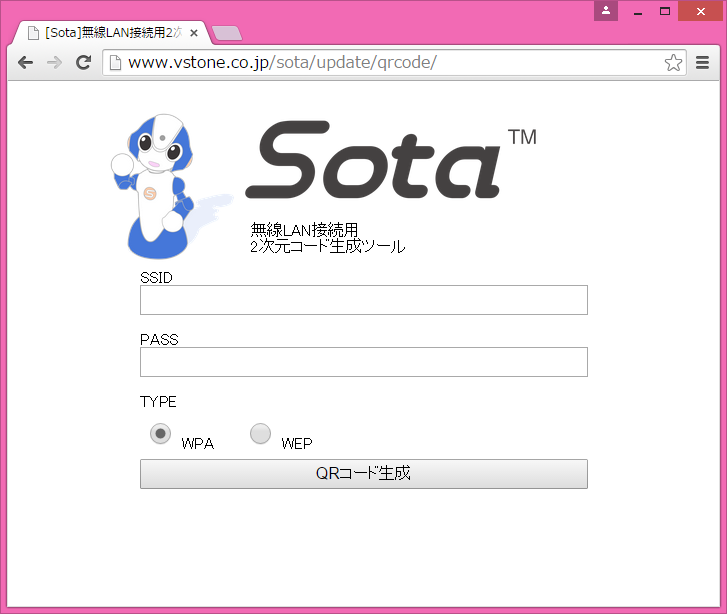727x614 pixels.
Task: Open the user profile icon in title bar
Action: [x=606, y=11]
